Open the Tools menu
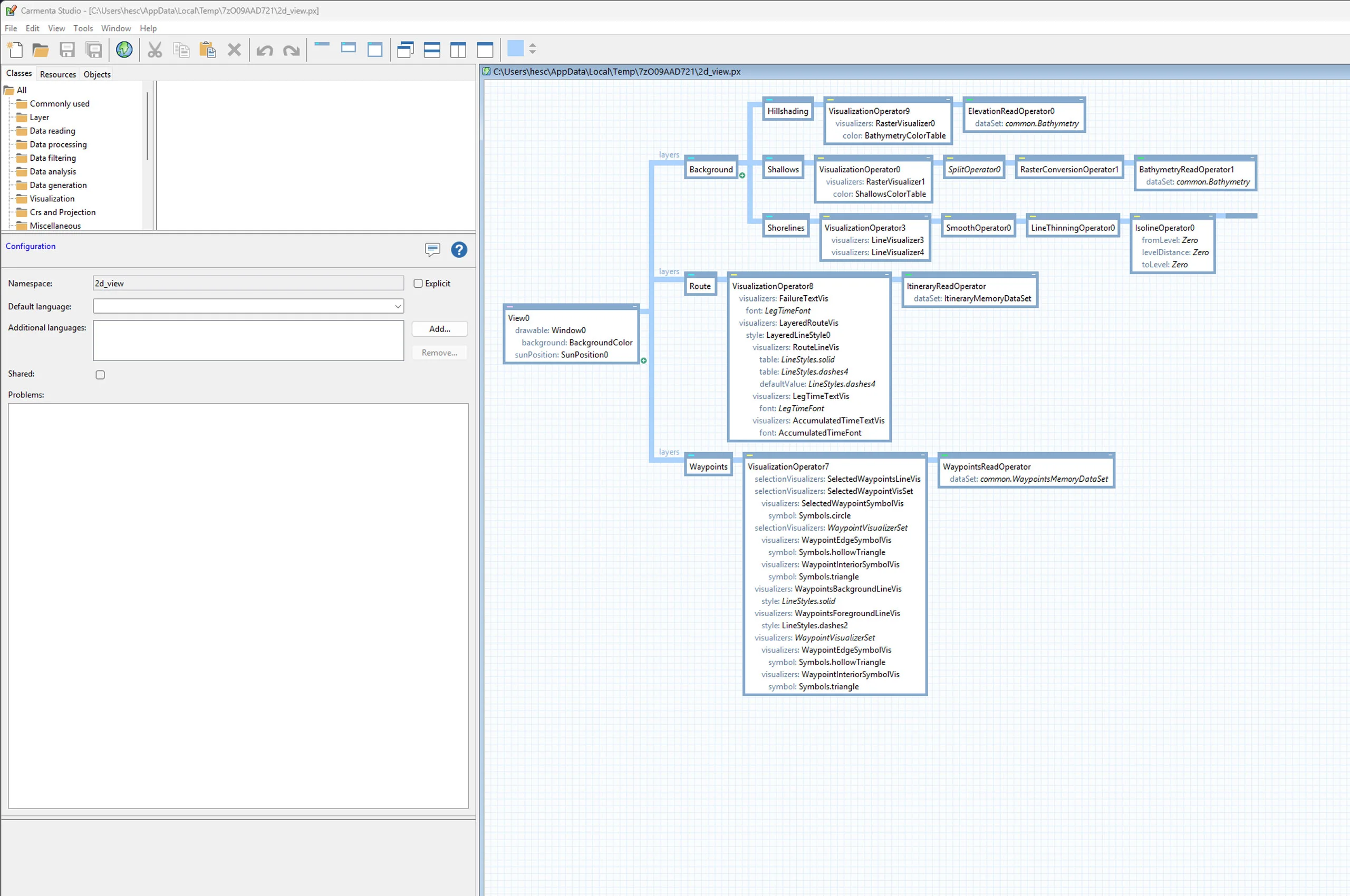This screenshot has width=1350, height=896. click(x=83, y=28)
